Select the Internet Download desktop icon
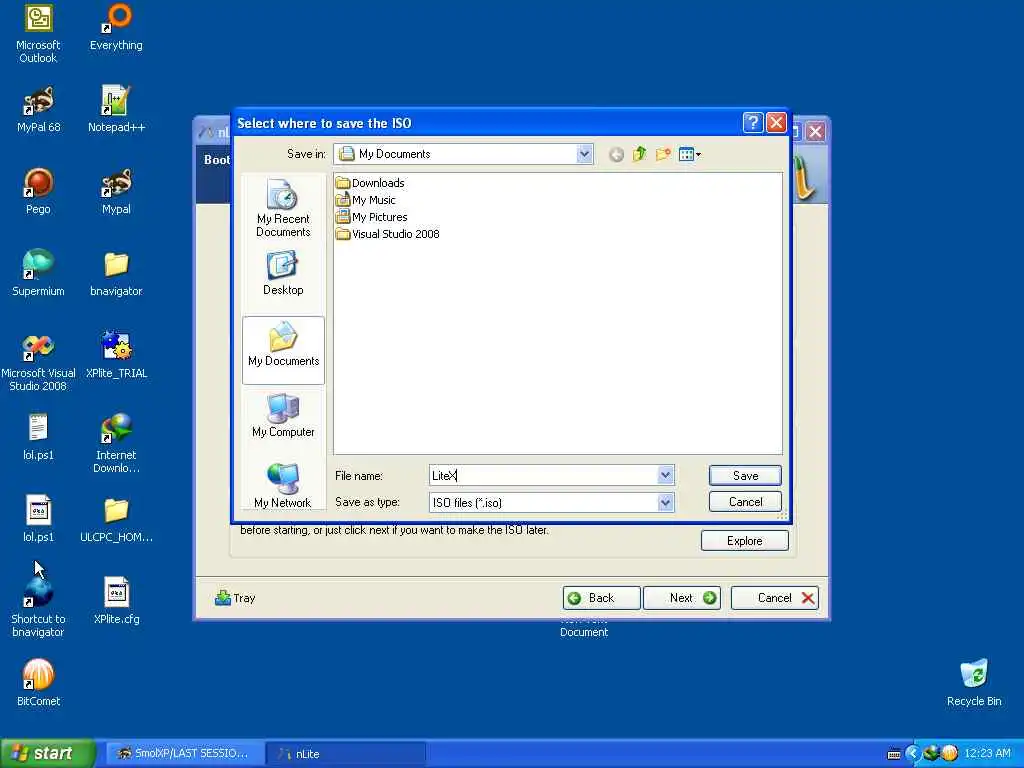 tap(116, 443)
